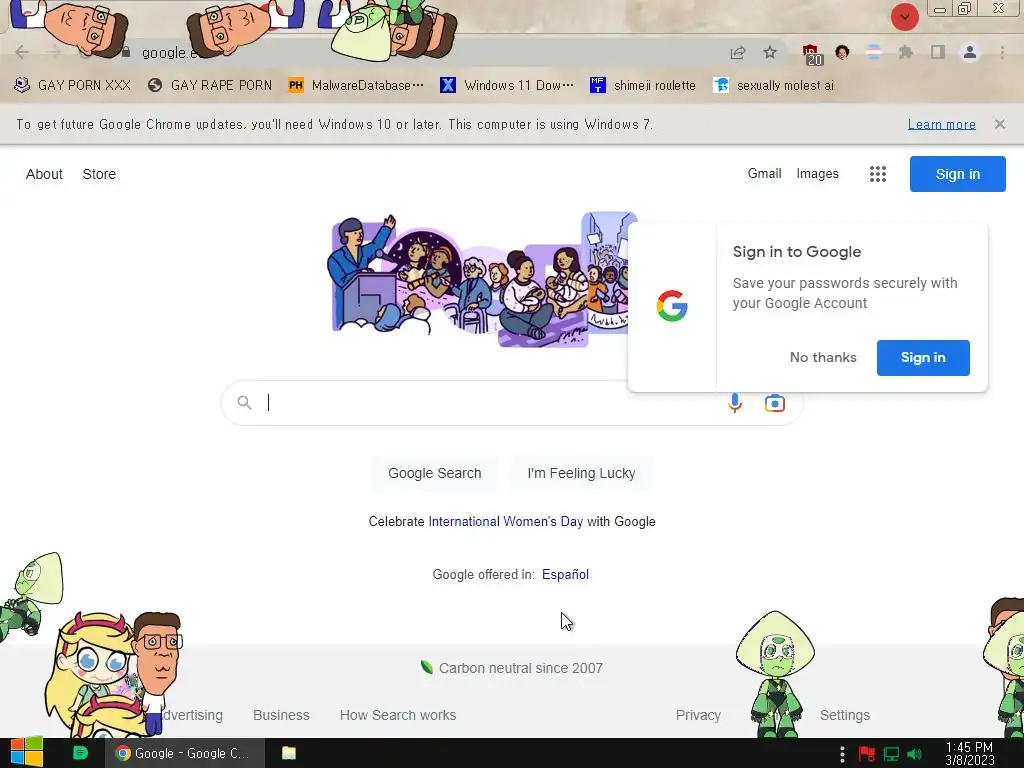Open the Business footer link
Screen dimensions: 1024x768
(281, 715)
